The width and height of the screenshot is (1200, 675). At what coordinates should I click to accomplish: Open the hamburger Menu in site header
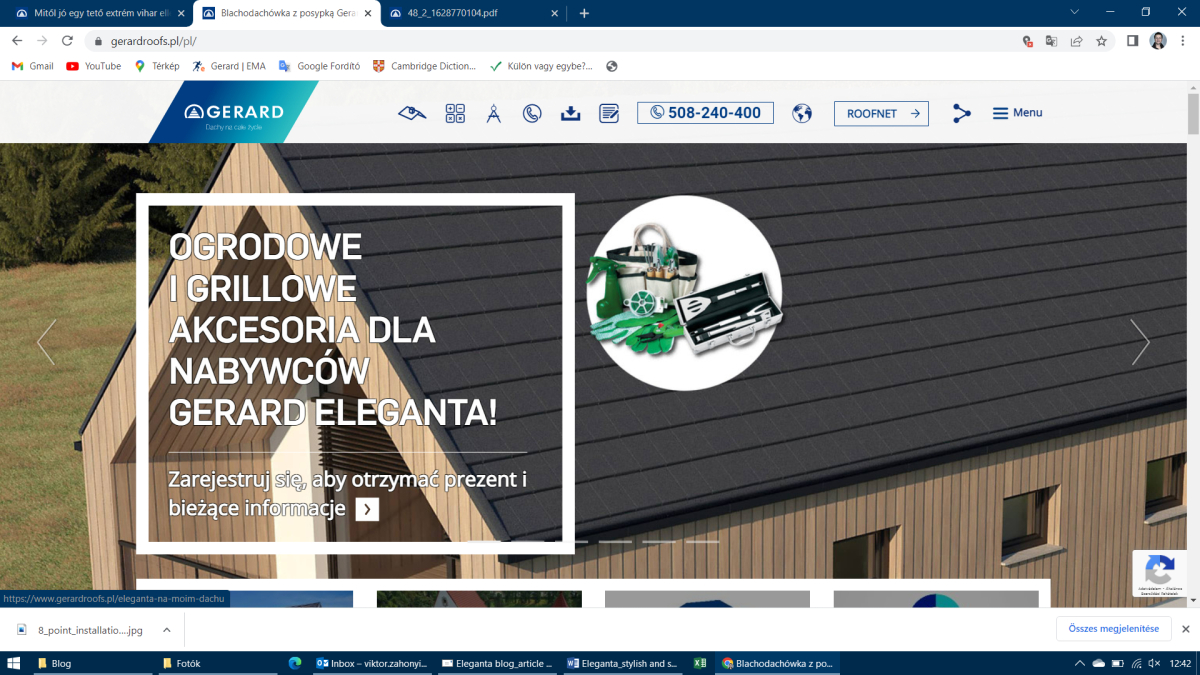(1017, 113)
